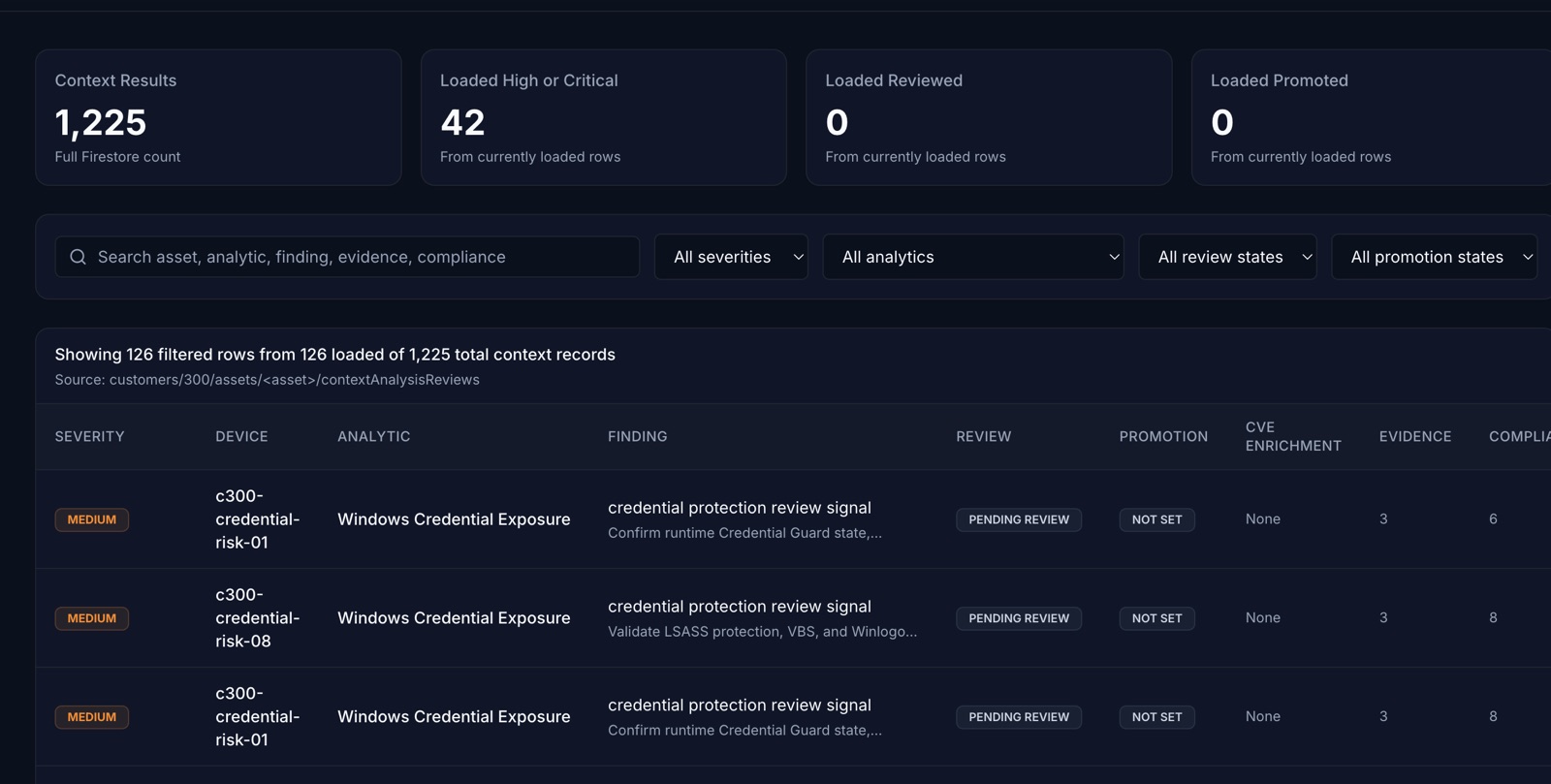Click NOT SET badge for credential-risk-08
Viewport: 1551px width, 784px height.
[1156, 618]
